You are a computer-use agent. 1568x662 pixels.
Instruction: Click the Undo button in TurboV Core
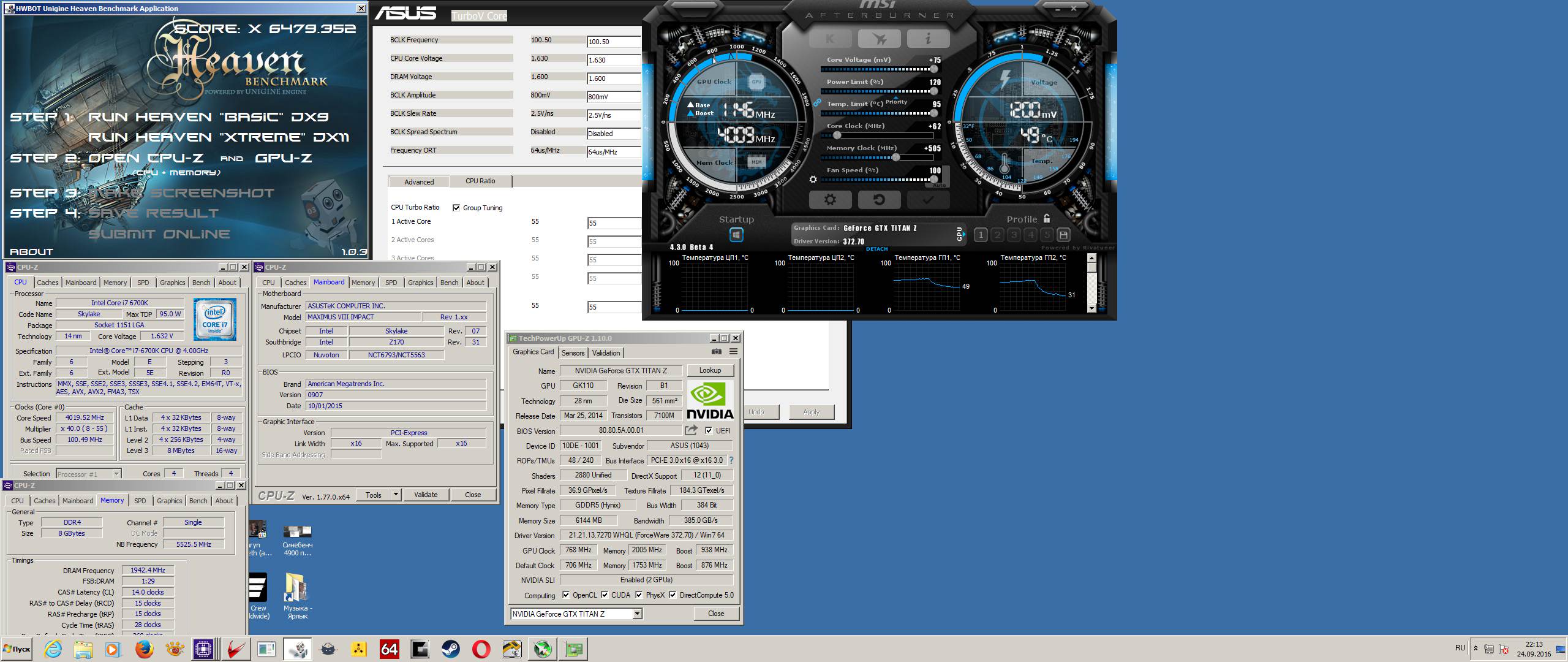pos(758,412)
